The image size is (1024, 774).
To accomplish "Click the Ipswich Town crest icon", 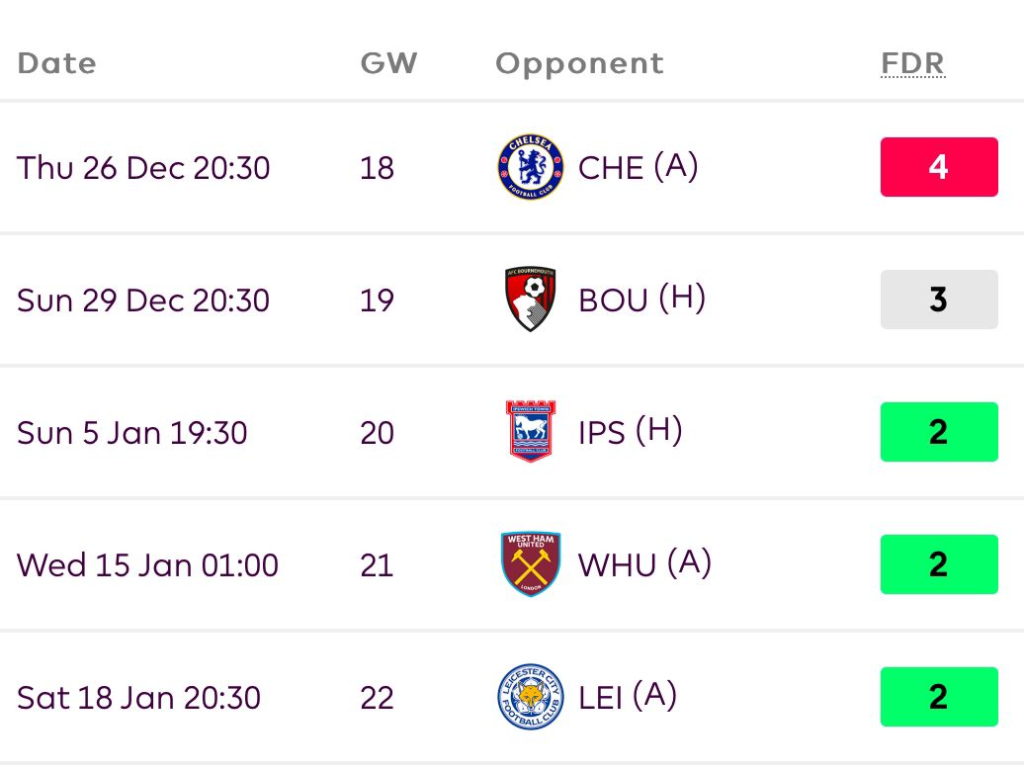I will 530,432.
